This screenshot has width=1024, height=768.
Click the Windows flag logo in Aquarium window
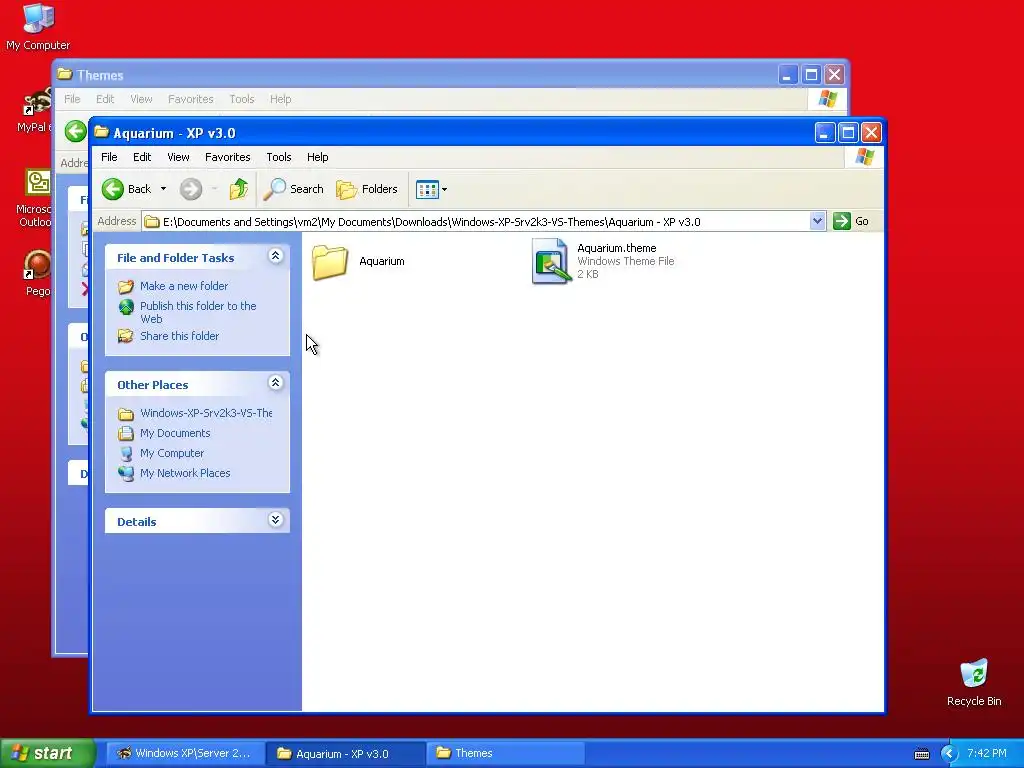[865, 157]
